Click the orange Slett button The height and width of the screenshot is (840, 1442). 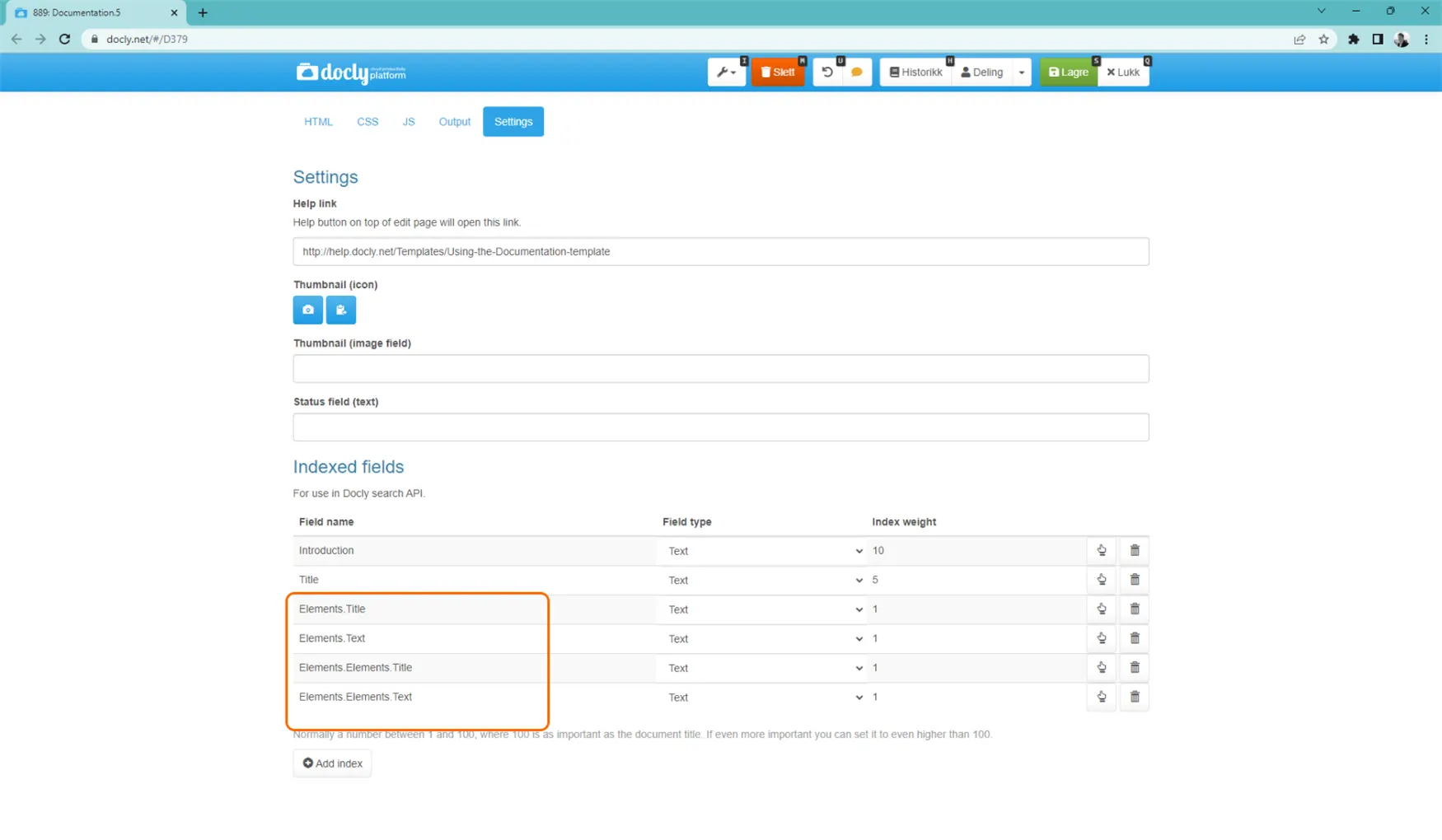[778, 72]
